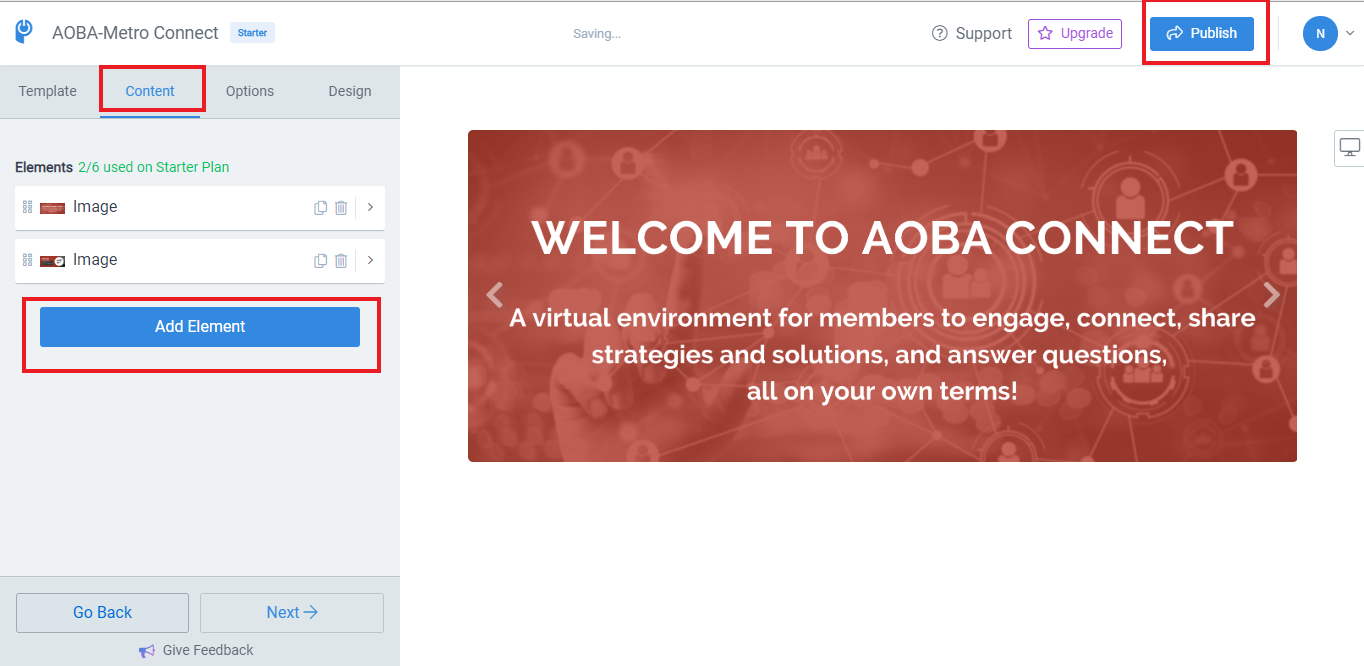Click the star icon in Upgrade
The image size is (1364, 666).
pyautogui.click(x=1045, y=33)
